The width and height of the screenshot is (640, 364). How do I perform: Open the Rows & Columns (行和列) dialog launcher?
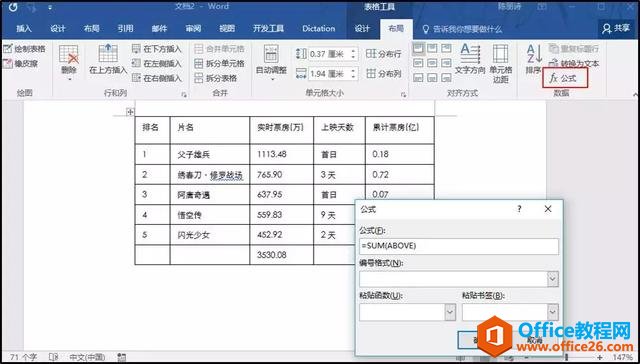[x=184, y=95]
